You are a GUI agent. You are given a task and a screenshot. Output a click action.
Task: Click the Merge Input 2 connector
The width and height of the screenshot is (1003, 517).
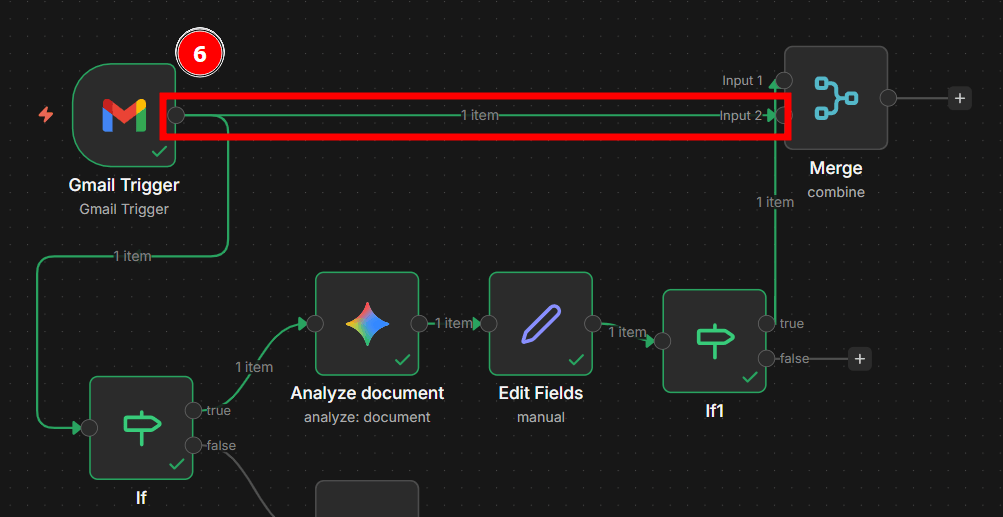784,115
